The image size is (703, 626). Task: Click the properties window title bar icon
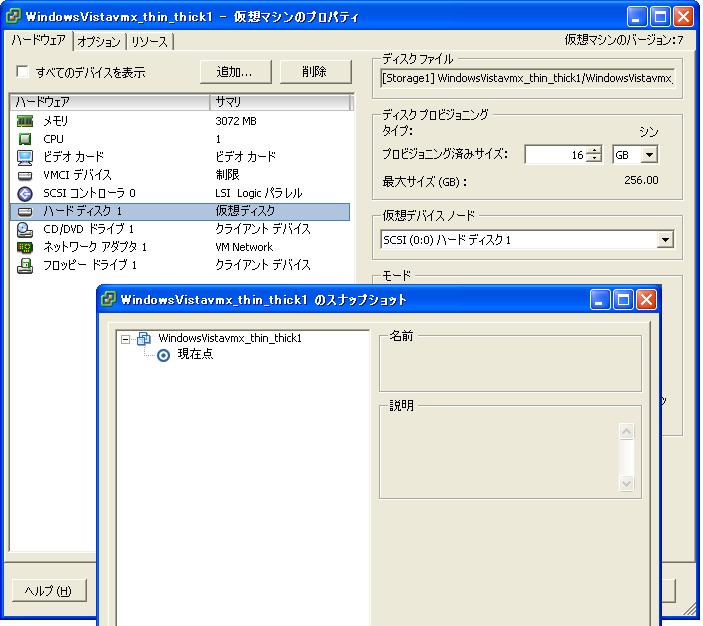(13, 16)
